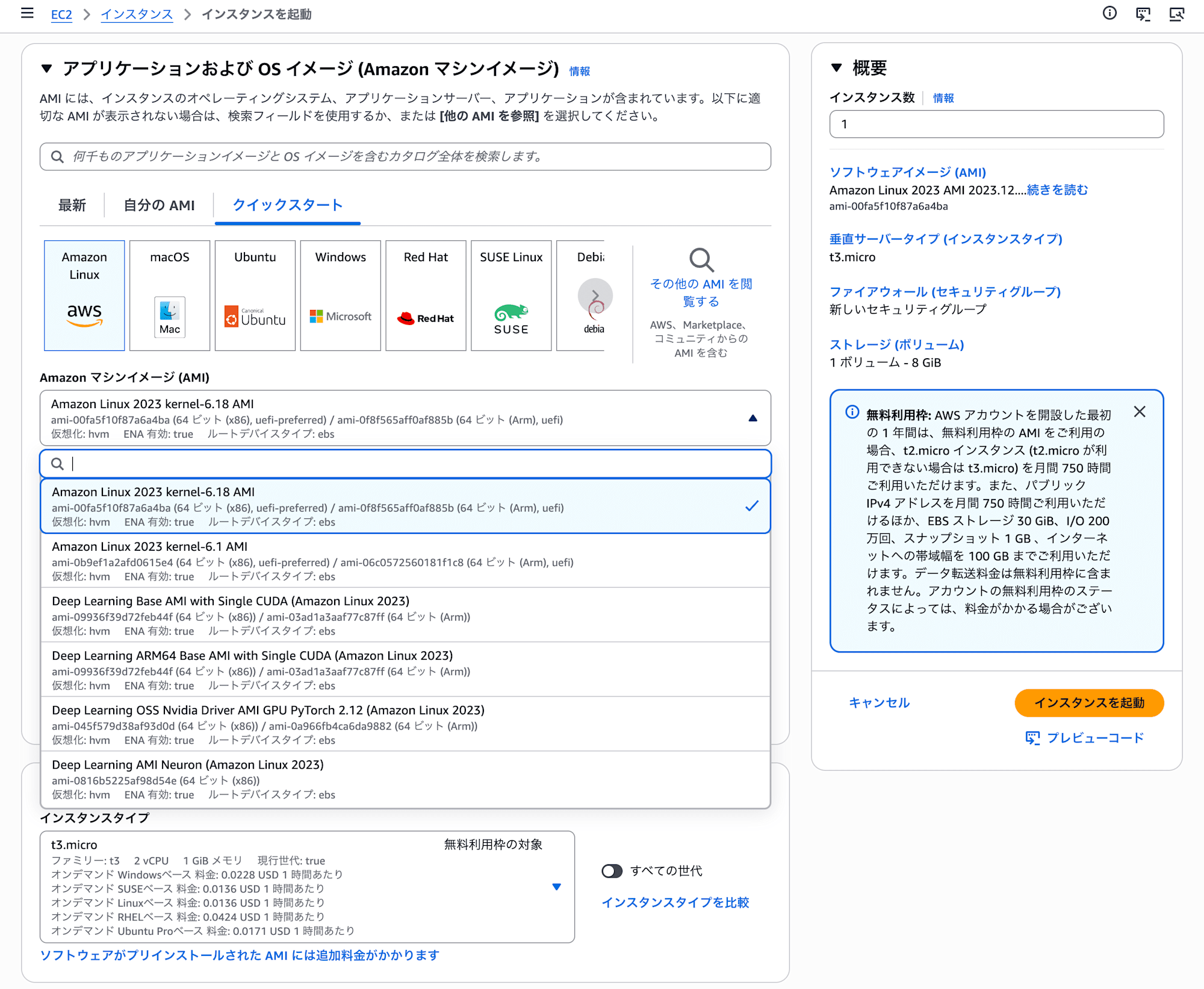The width and height of the screenshot is (1204, 989).
Task: Open 'ソフトウェアイメージ (AMI)' summary link
Action: pyautogui.click(x=908, y=172)
